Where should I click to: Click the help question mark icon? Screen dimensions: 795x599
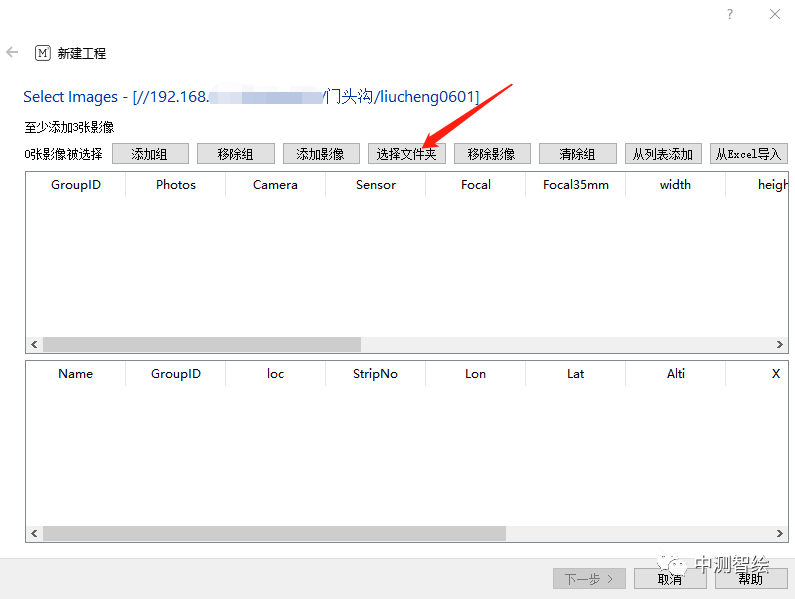coord(730,14)
